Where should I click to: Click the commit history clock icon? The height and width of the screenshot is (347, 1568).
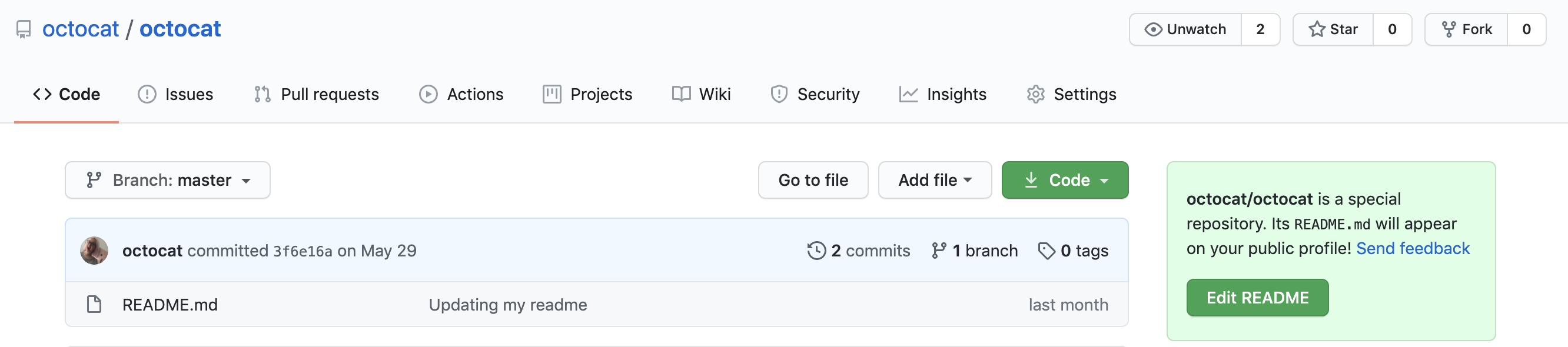[x=816, y=250]
